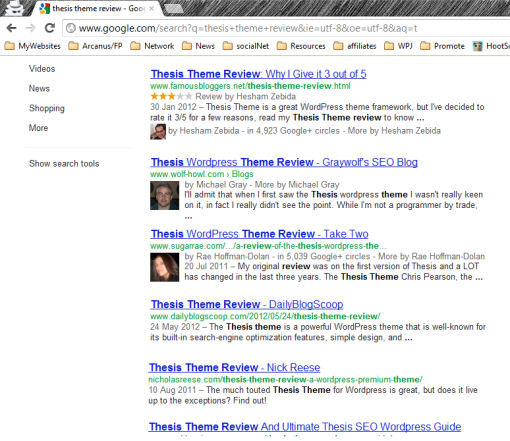Image resolution: width=510 pixels, height=441 pixels.
Task: Click Rae Hoffman-Dolan's author photo
Action: coord(164,267)
